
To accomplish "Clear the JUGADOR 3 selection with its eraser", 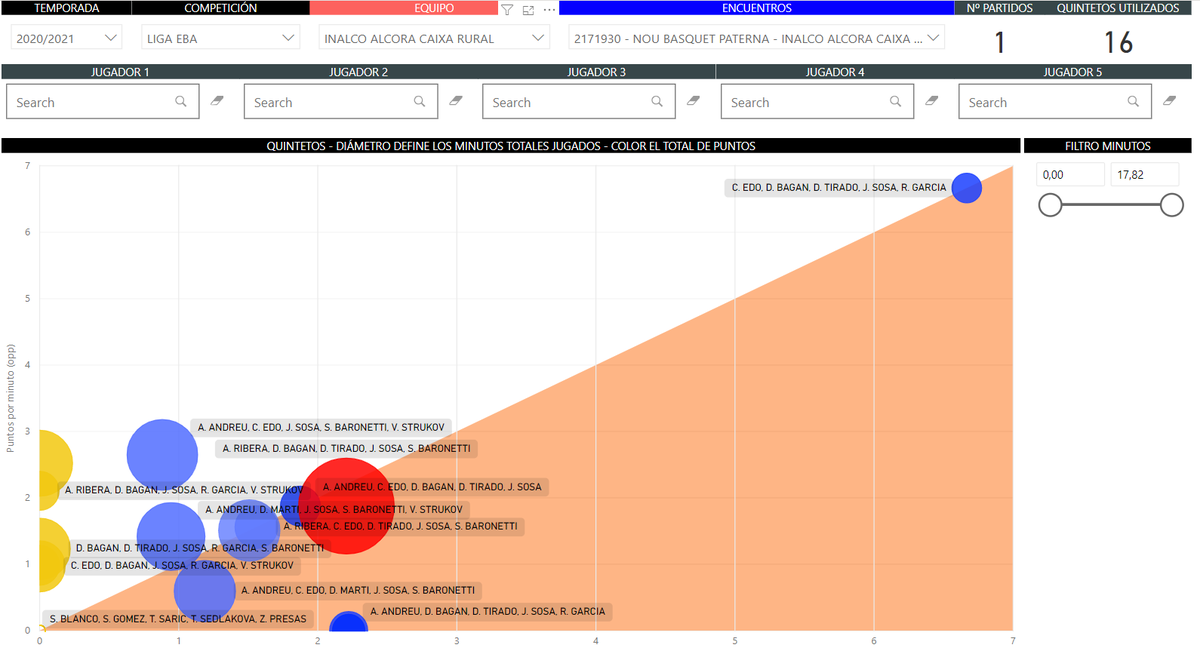I will coord(694,101).
